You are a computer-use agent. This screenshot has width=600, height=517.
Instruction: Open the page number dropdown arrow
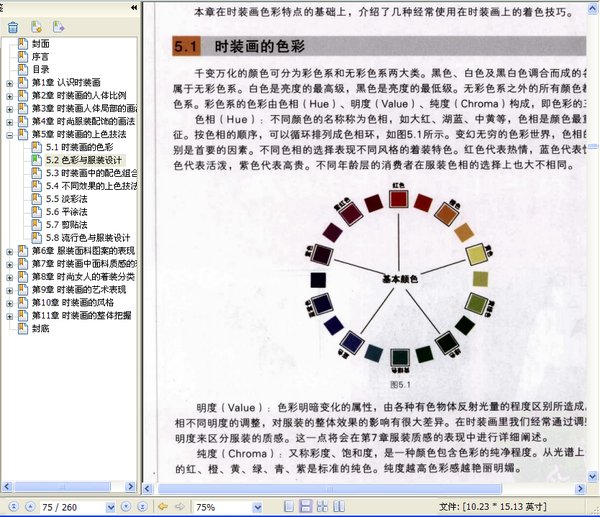click(x=111, y=507)
